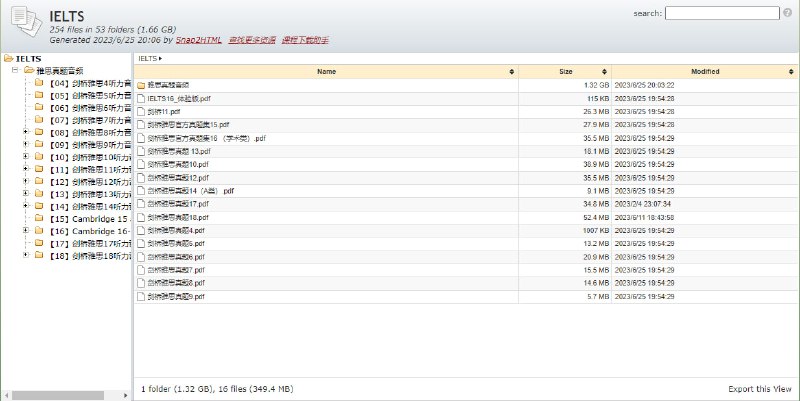Click the folder icon next to 【15】 Cambridge 15
This screenshot has width=800, height=401.
click(x=39, y=218)
